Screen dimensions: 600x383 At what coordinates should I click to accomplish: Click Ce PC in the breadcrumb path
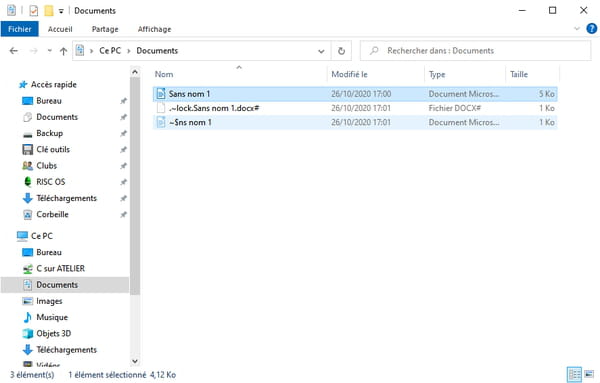pos(110,51)
